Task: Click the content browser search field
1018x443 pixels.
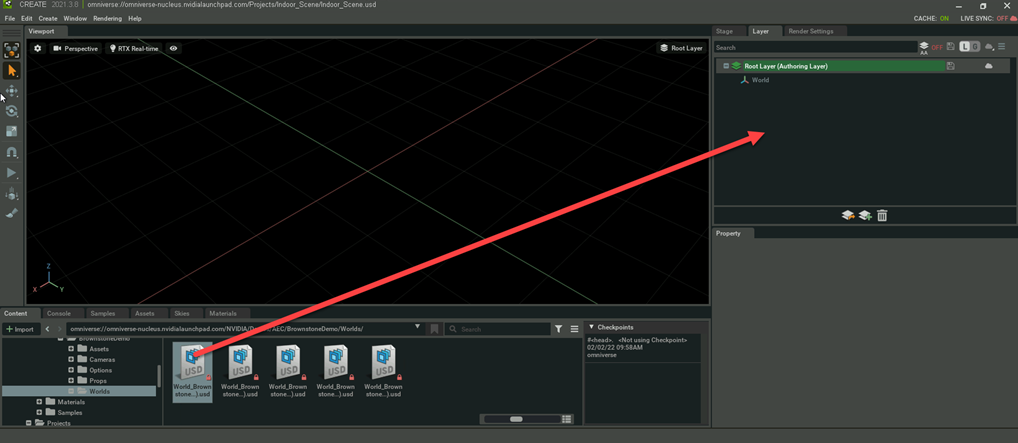Action: click(x=500, y=329)
